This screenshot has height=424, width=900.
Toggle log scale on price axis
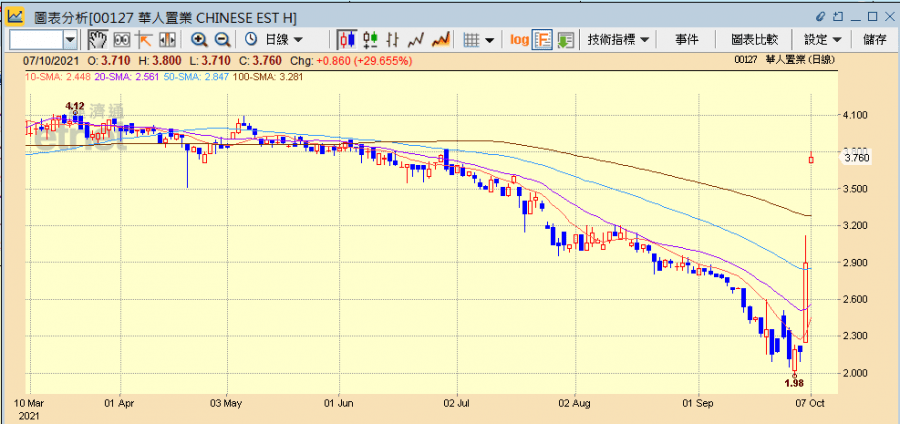pos(519,39)
